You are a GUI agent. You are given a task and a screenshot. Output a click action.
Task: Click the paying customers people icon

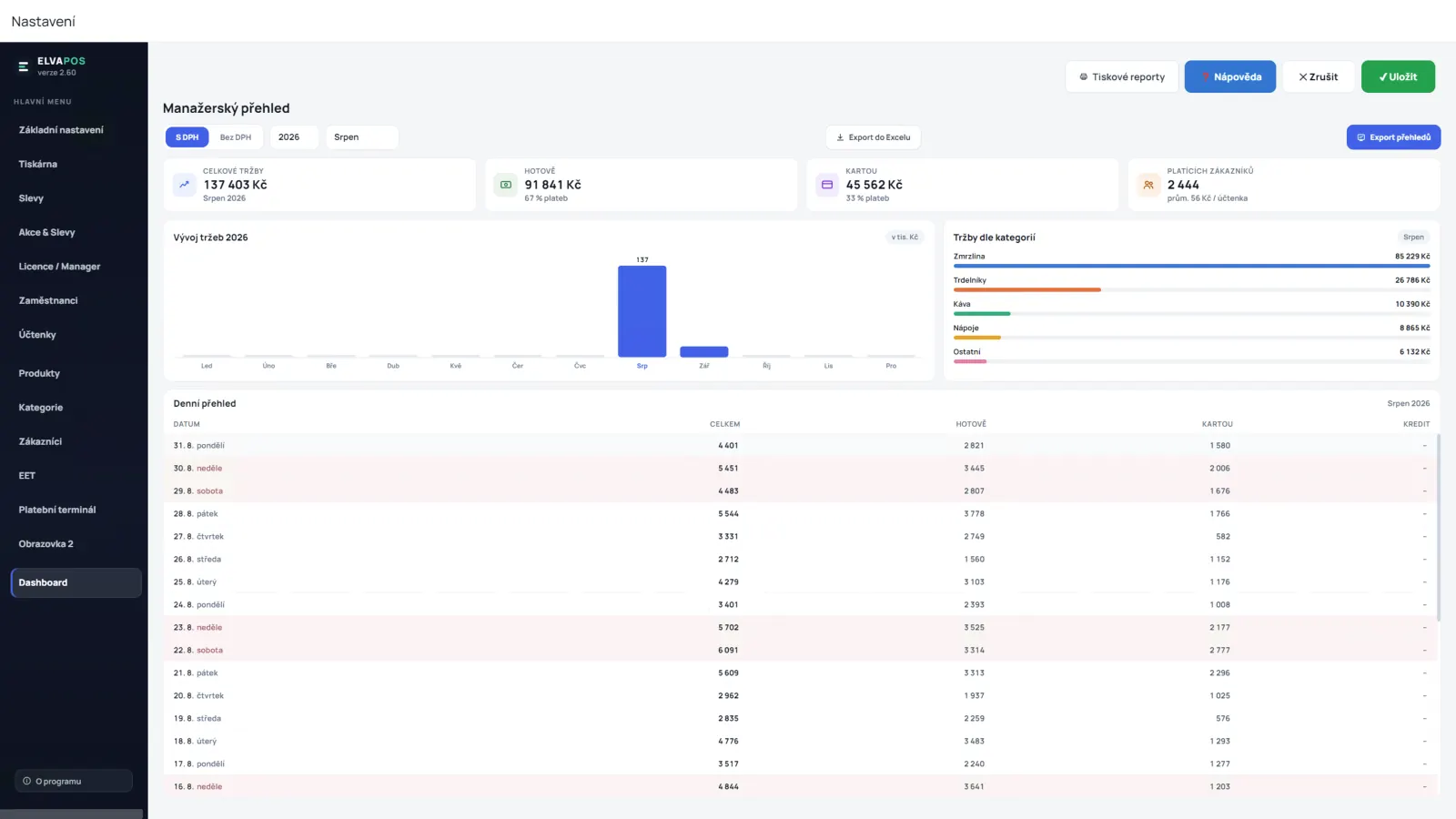(1148, 185)
